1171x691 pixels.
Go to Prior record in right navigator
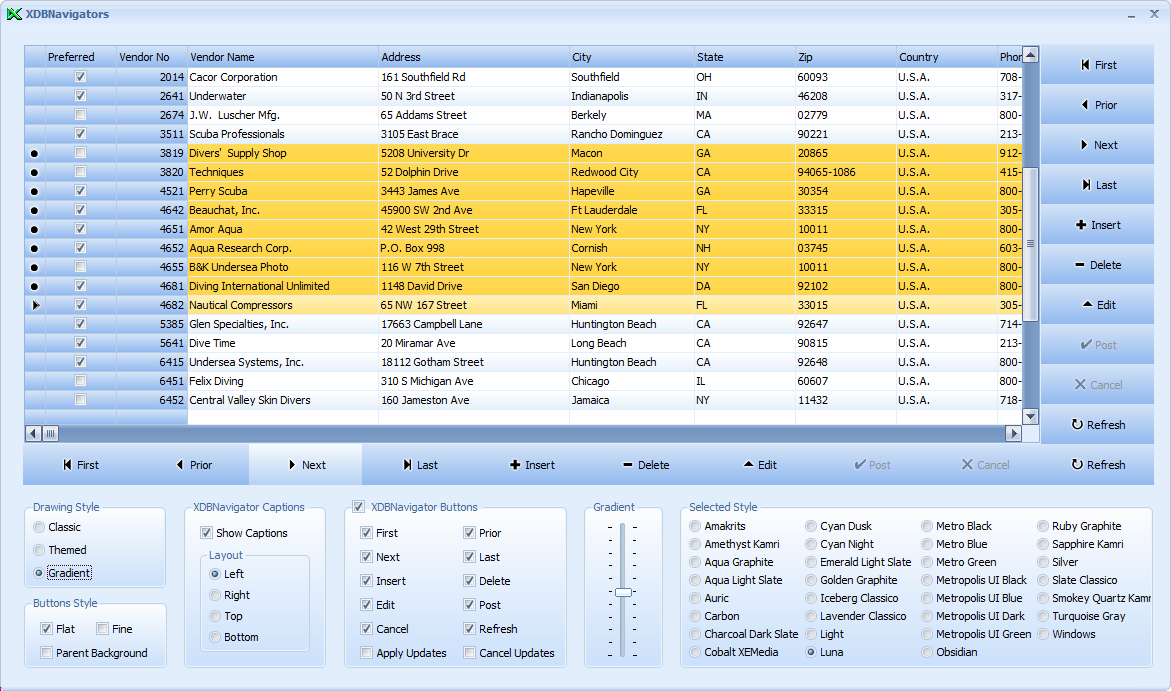click(1097, 105)
